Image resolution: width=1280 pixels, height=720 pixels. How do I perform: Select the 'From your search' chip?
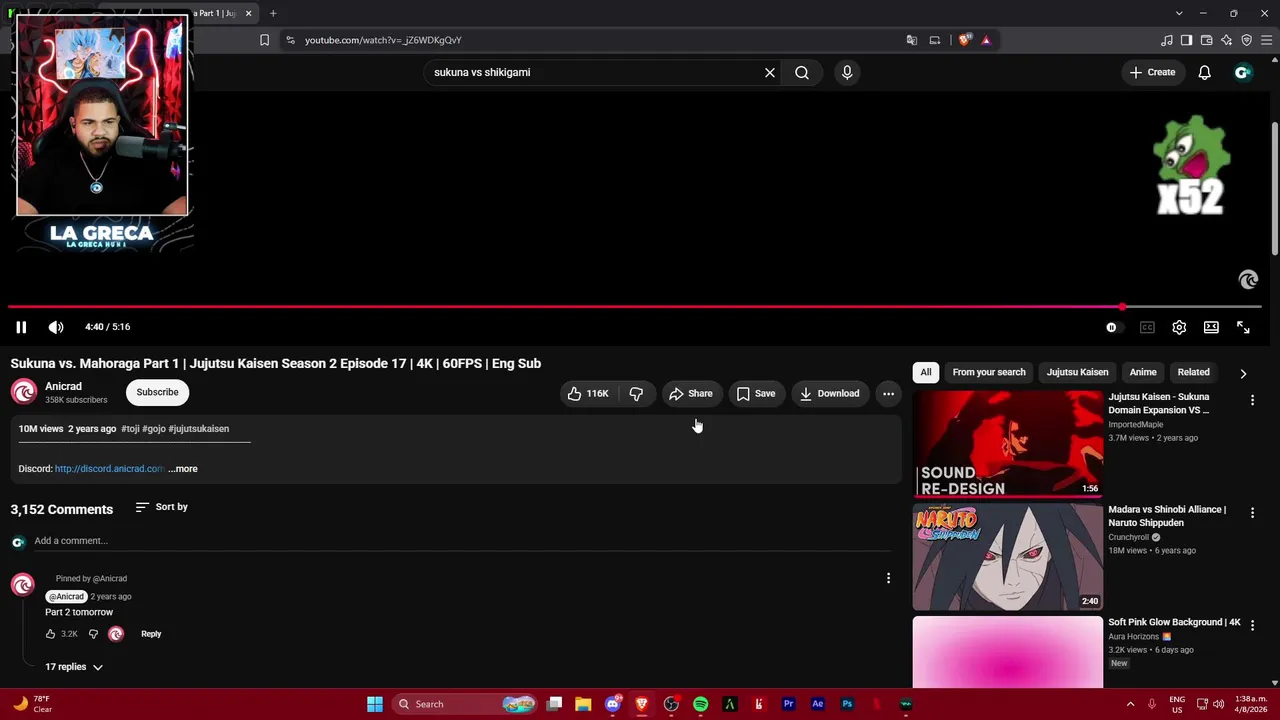tap(989, 372)
